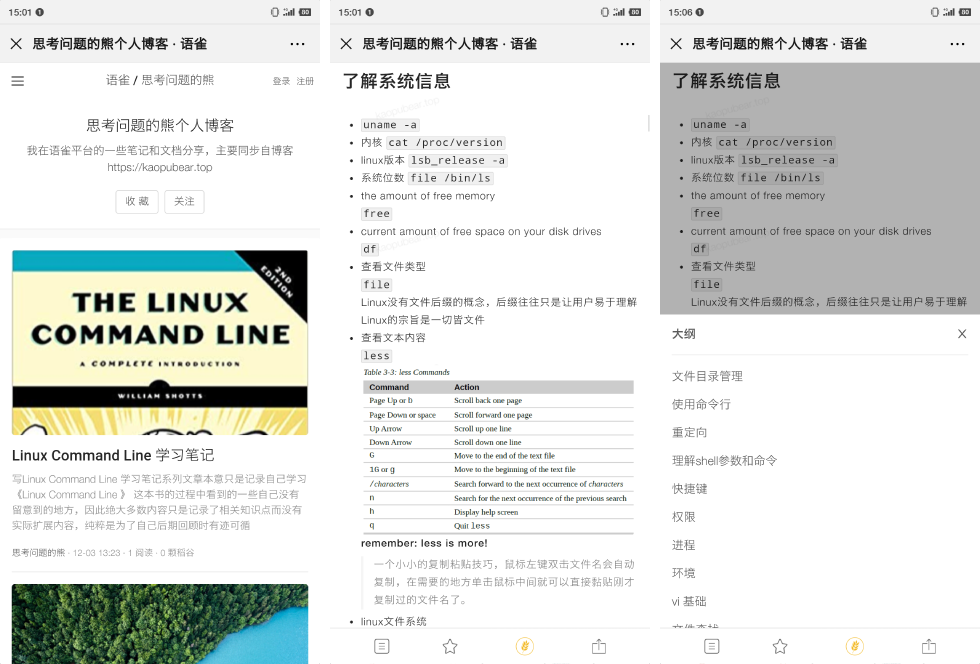Viewport: 980px width, 664px height.
Task: Jump to 文件目录管理 in the outline
Action: point(708,376)
